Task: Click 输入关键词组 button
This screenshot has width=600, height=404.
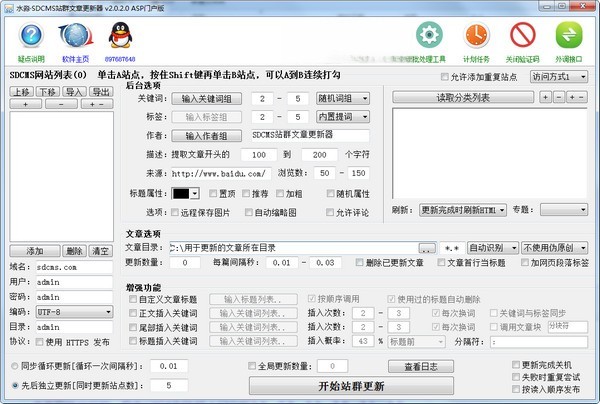Action: (x=207, y=99)
